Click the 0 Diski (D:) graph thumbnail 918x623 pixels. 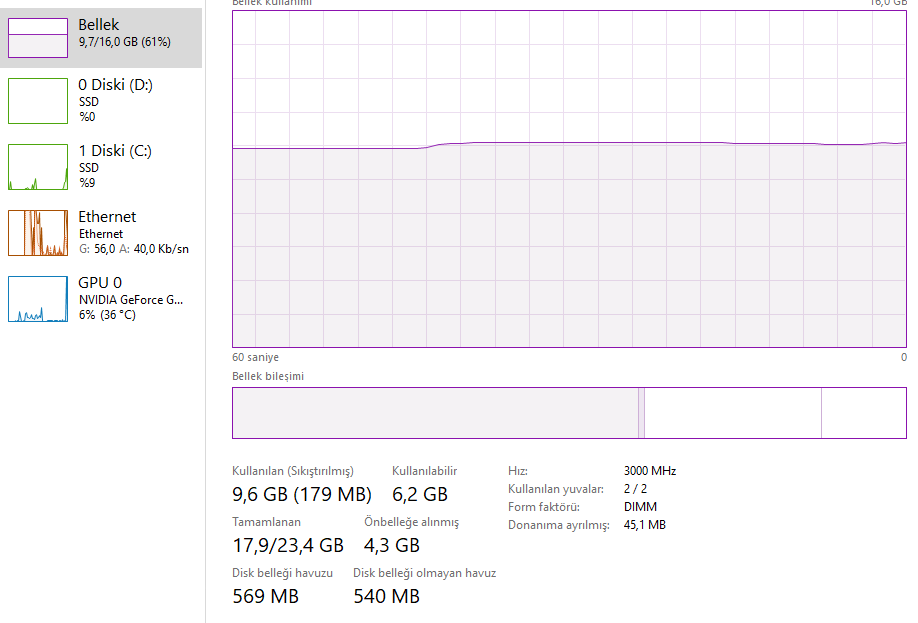point(38,100)
